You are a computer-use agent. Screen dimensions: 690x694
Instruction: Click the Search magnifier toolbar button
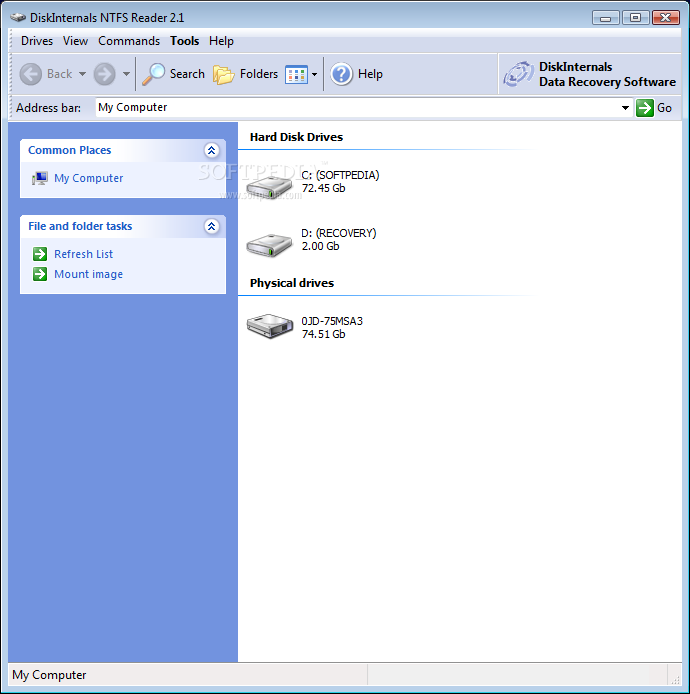click(x=173, y=74)
